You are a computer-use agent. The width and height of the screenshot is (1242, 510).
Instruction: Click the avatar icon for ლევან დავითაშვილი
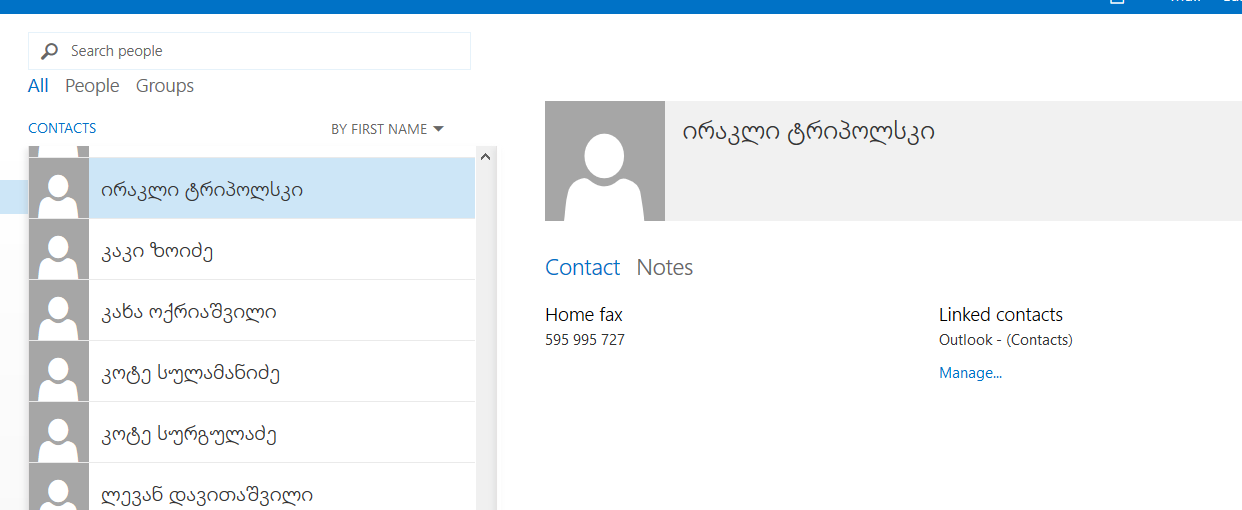coord(59,488)
